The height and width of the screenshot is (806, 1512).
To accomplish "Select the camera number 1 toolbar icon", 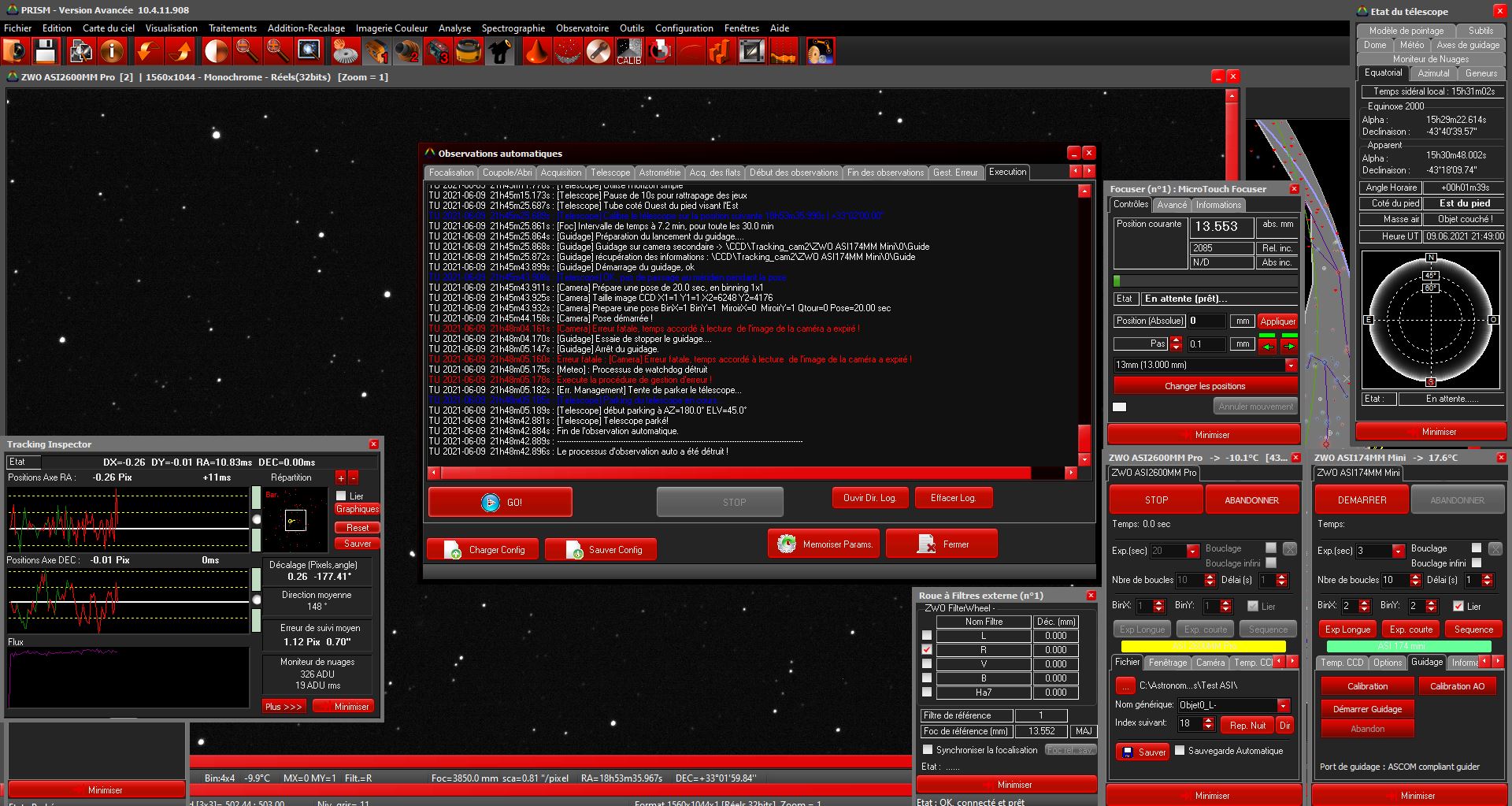I will 376,52.
